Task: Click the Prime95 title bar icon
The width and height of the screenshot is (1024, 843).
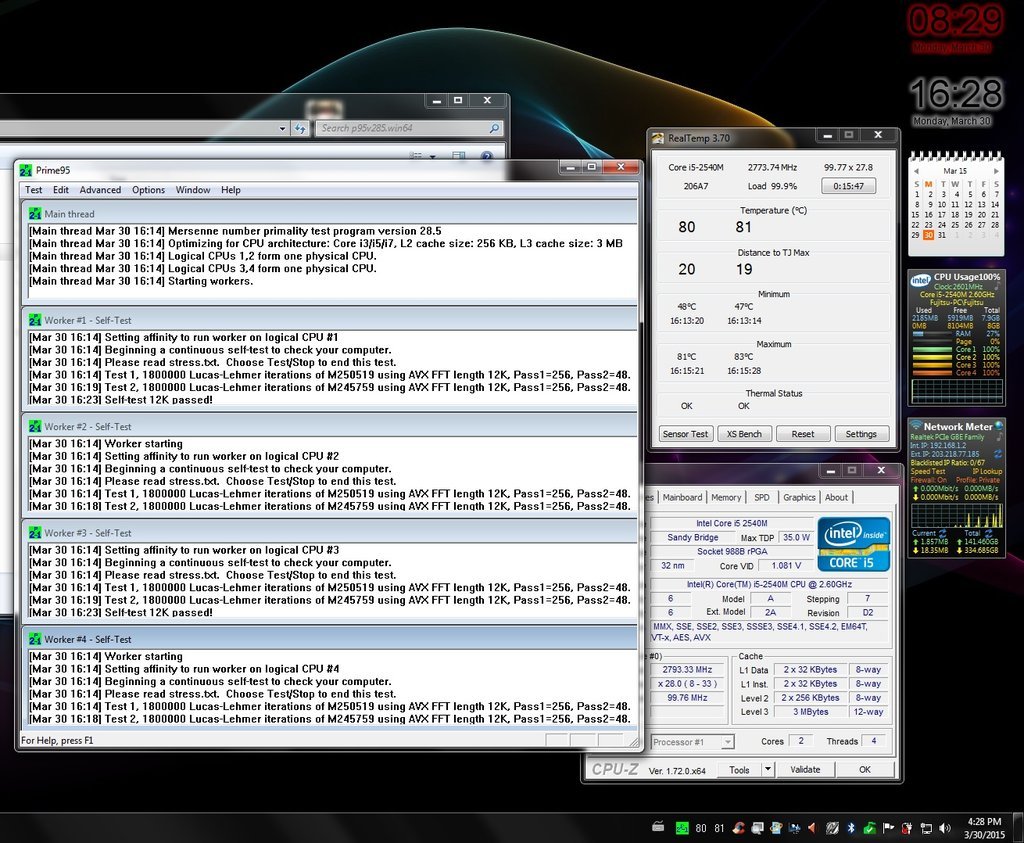Action: pos(25,170)
